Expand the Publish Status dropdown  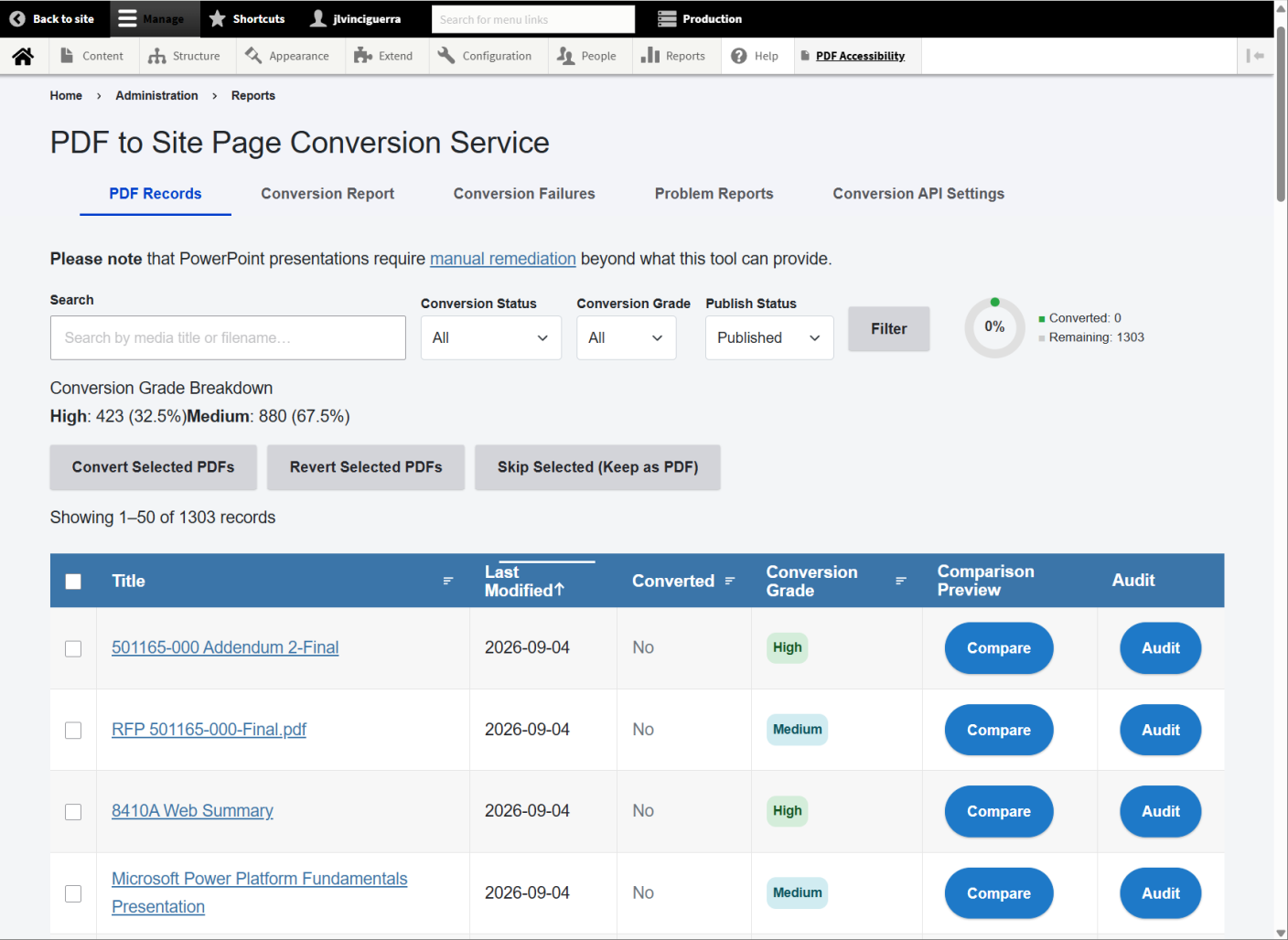[x=769, y=337]
